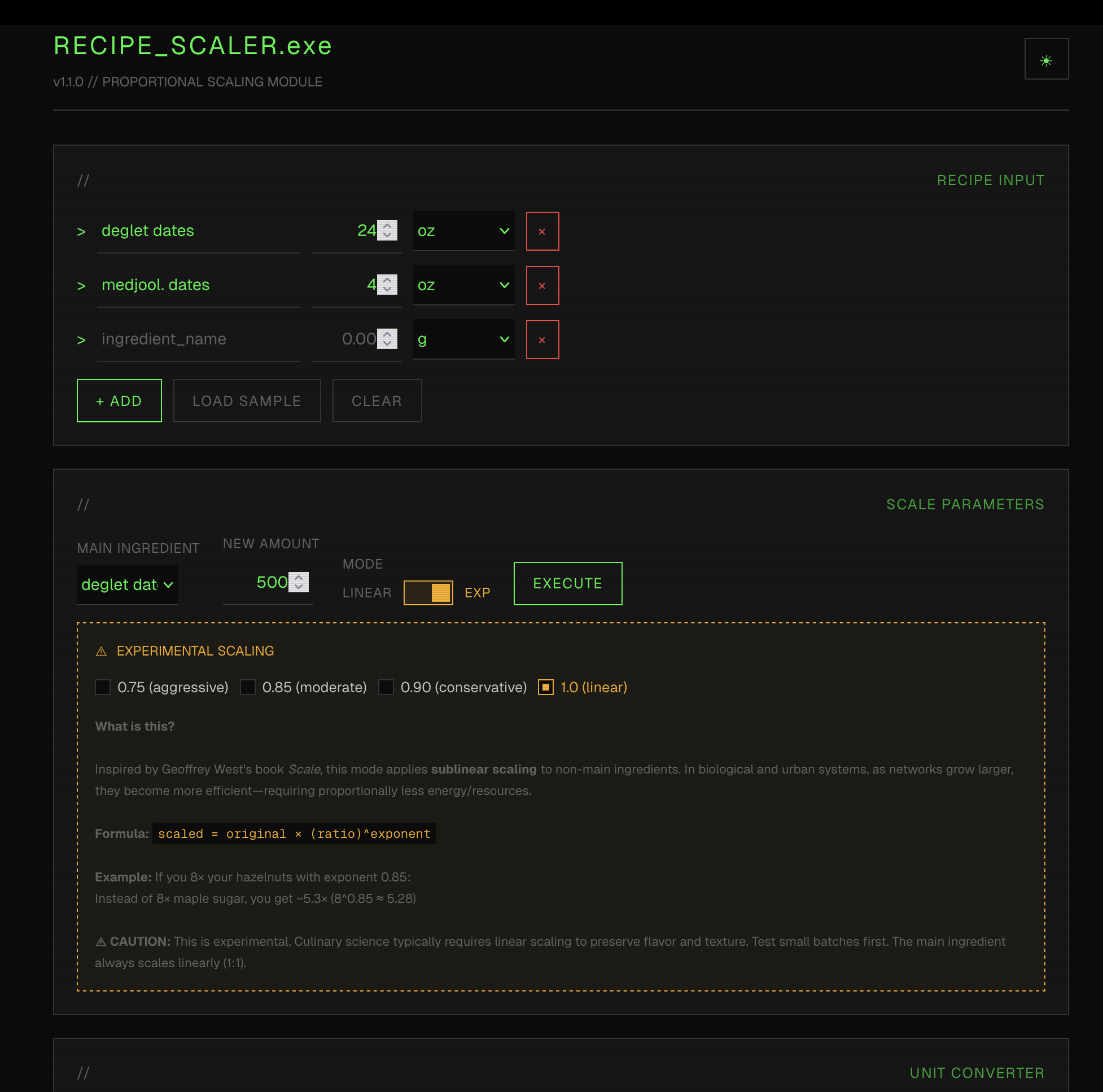The height and width of the screenshot is (1092, 1103).
Task: Open the grams unit dropdown in the empty row
Action: tap(463, 339)
